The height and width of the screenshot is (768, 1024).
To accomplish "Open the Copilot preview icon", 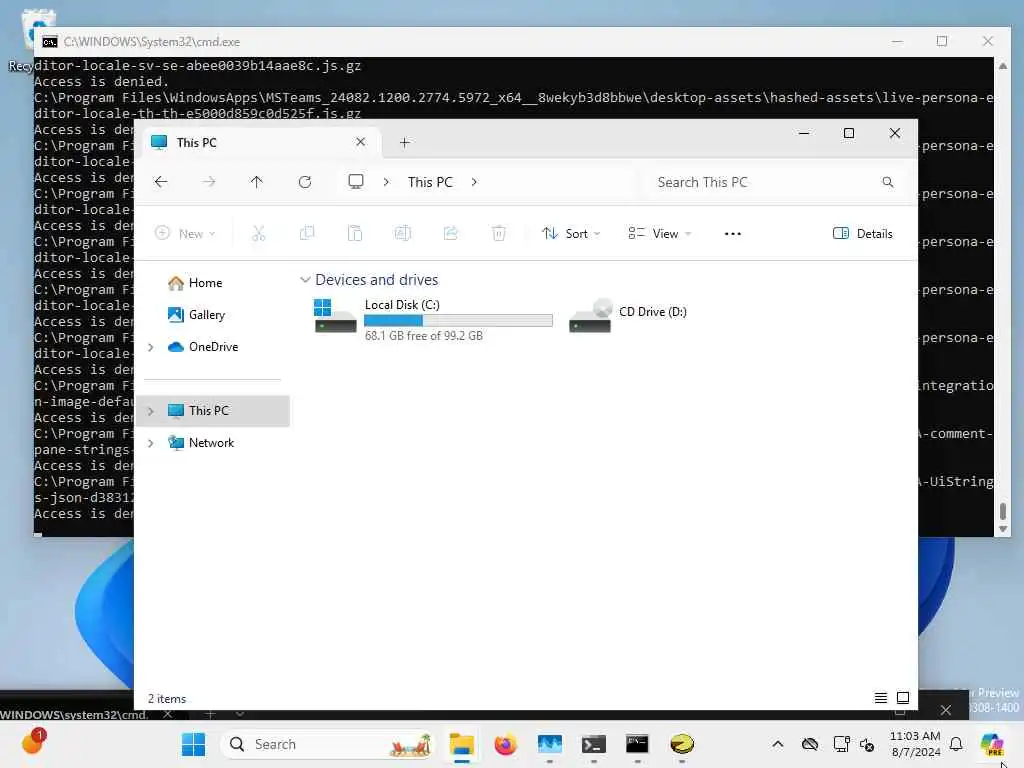I will [992, 744].
